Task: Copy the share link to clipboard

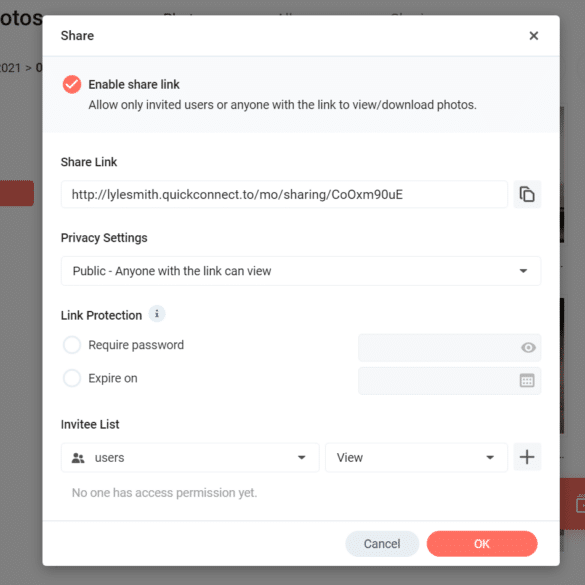Action: click(x=527, y=194)
